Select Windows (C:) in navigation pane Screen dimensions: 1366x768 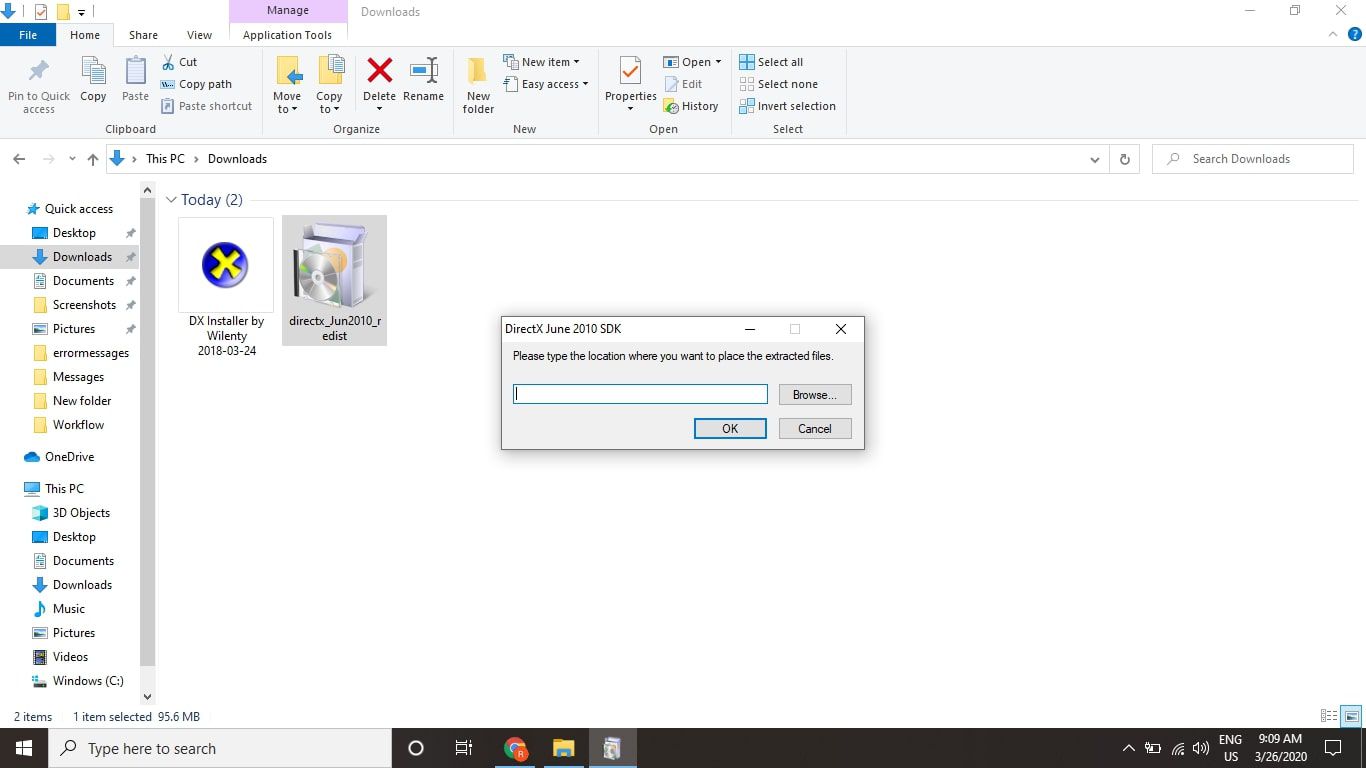coord(88,681)
